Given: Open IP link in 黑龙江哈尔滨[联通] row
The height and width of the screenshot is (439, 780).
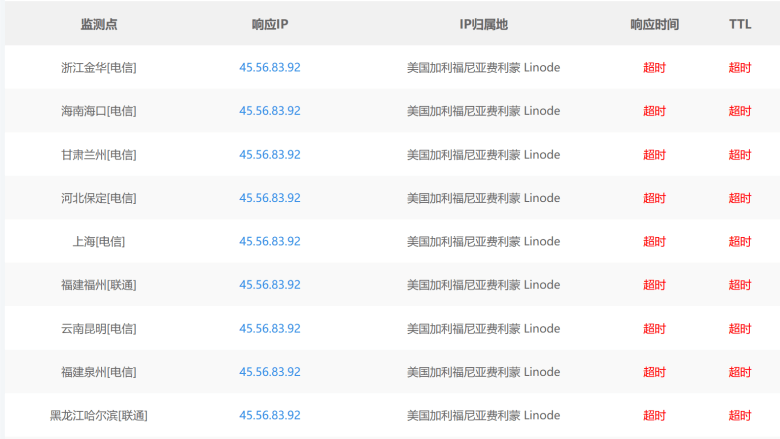Looking at the screenshot, I should click(x=270, y=415).
